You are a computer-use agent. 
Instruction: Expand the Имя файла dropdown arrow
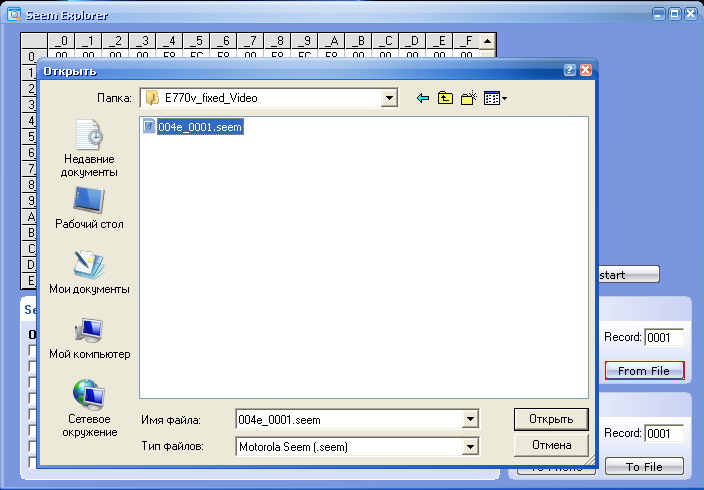(x=470, y=420)
